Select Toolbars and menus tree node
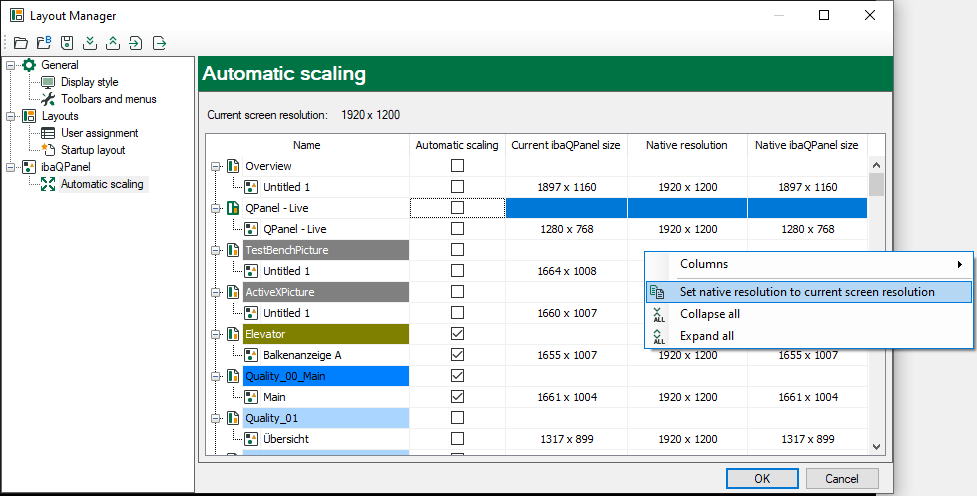Screen dimensions: 977x496 108,99
